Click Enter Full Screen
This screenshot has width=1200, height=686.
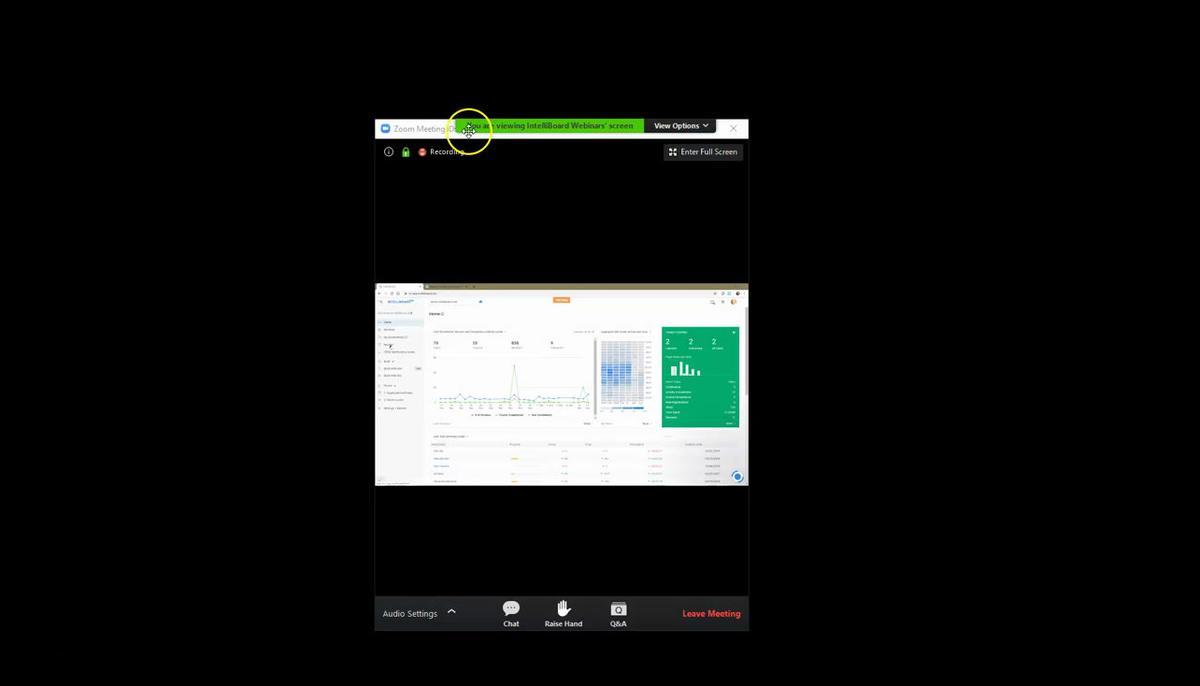703,152
